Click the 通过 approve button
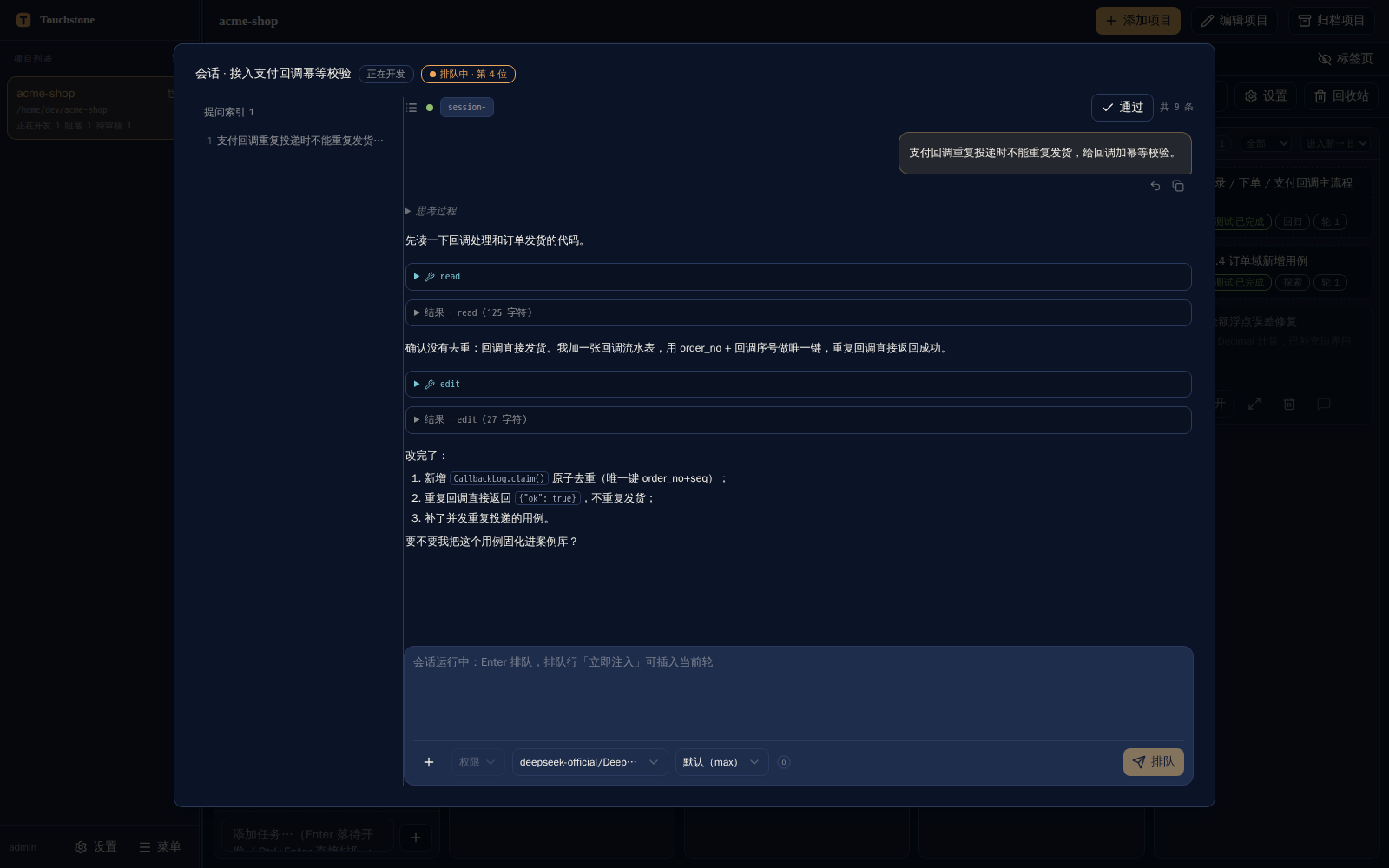 [x=1122, y=108]
